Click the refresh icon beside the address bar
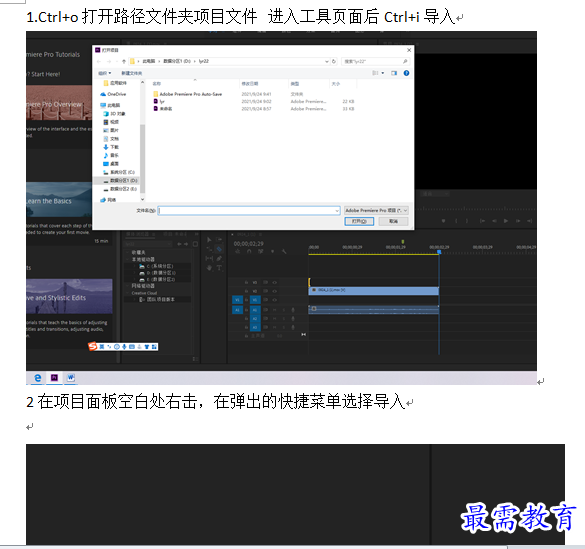 [x=334, y=61]
